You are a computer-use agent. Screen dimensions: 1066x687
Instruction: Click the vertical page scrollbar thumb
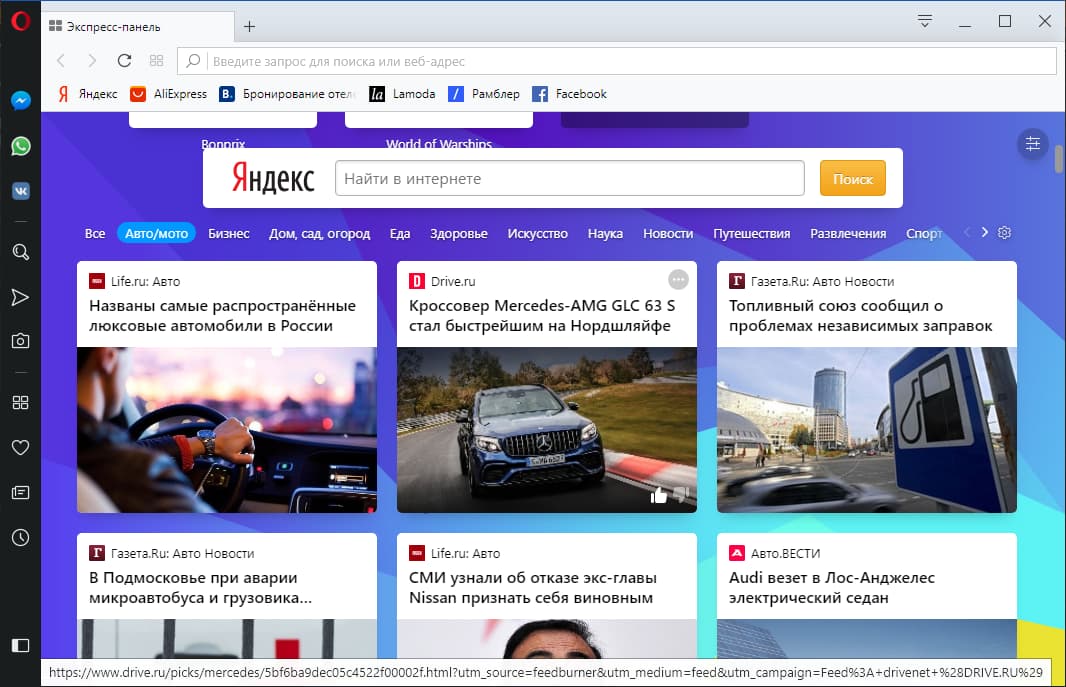pyautogui.click(x=1059, y=158)
